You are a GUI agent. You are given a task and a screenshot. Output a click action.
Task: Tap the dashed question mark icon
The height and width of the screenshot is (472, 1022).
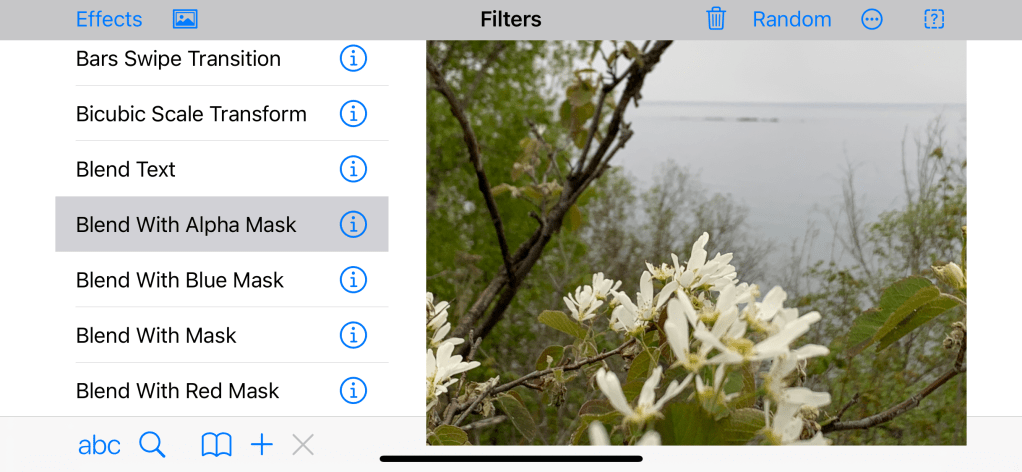click(x=934, y=20)
